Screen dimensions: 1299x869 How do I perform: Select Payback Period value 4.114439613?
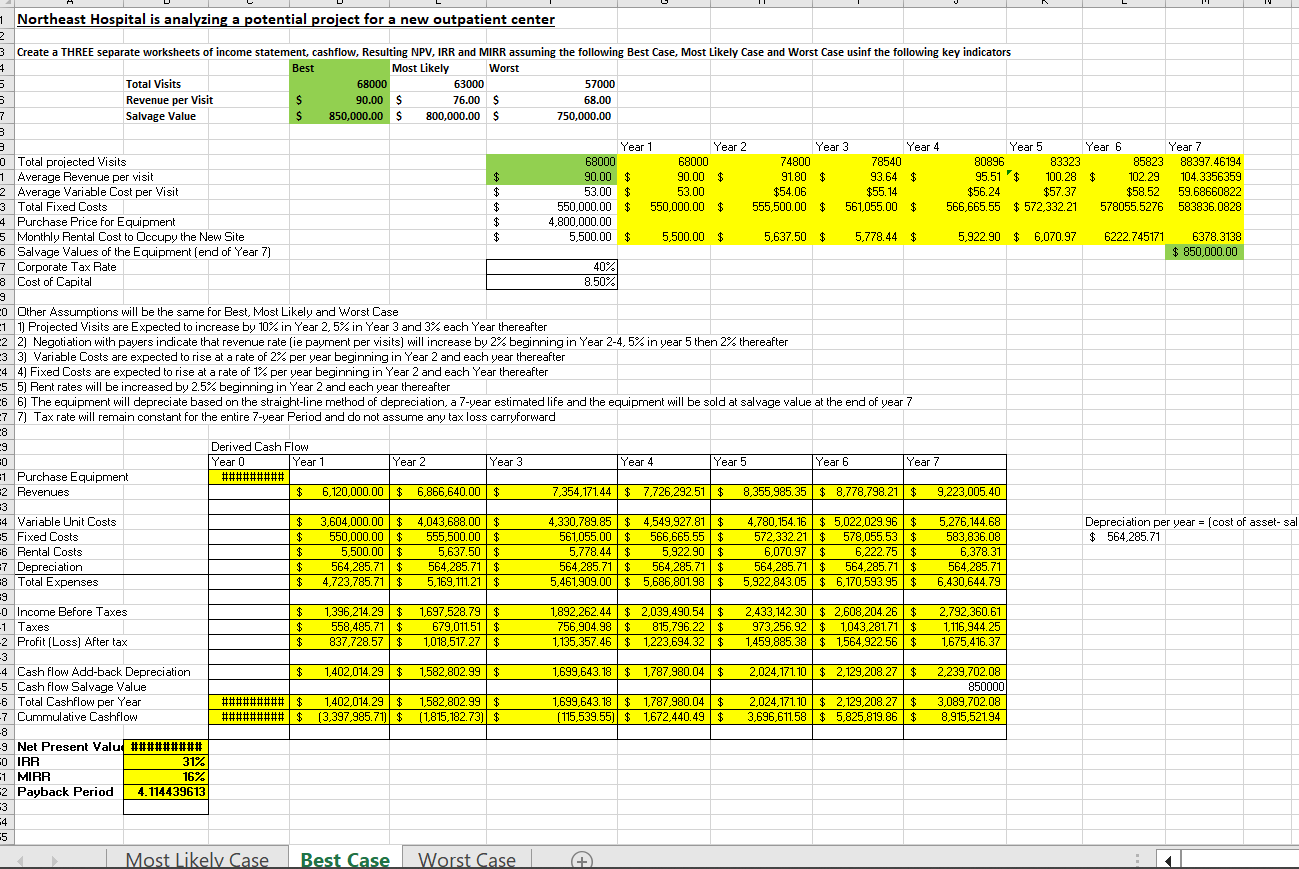click(166, 792)
